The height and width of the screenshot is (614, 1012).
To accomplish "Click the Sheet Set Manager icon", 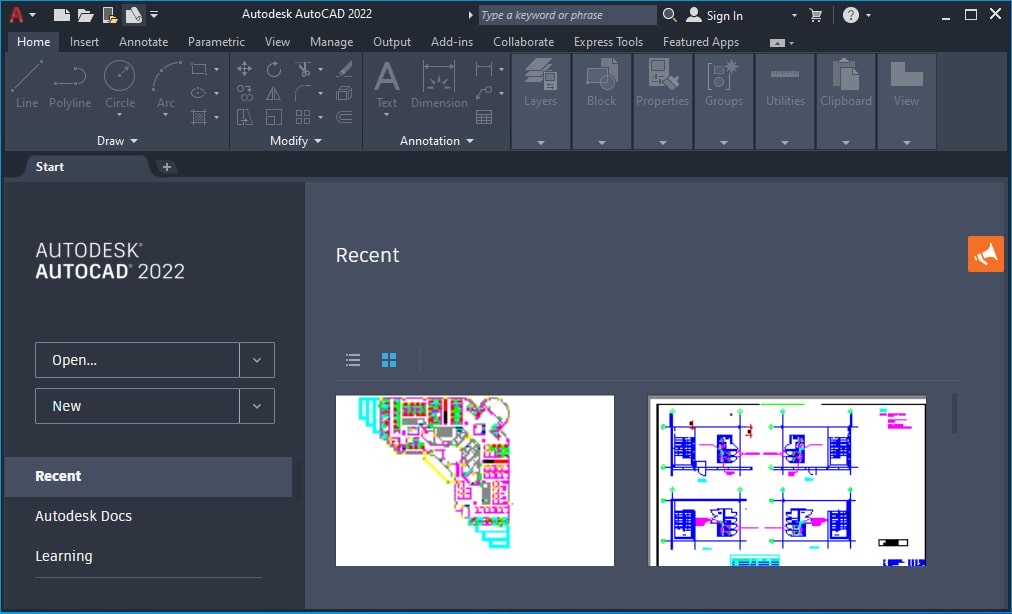I will (134, 15).
